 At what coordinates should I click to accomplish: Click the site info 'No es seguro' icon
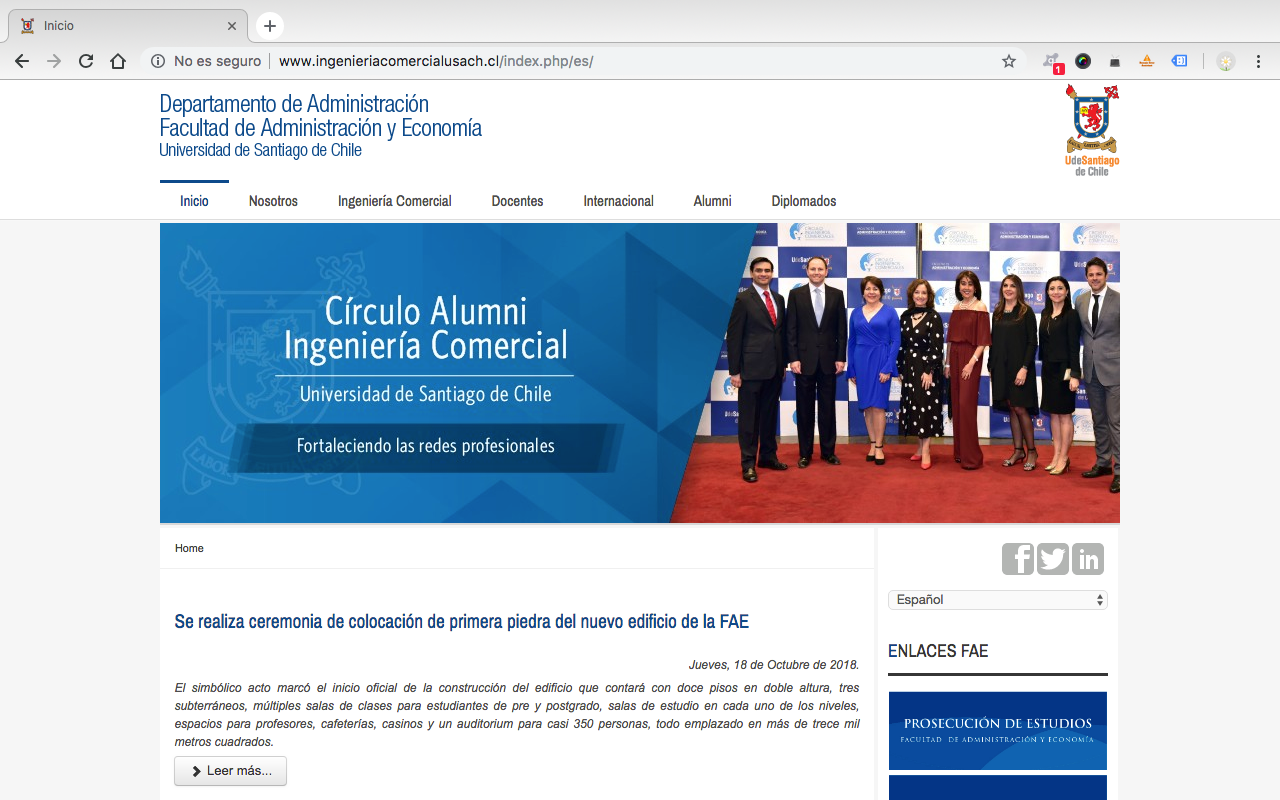tap(158, 61)
